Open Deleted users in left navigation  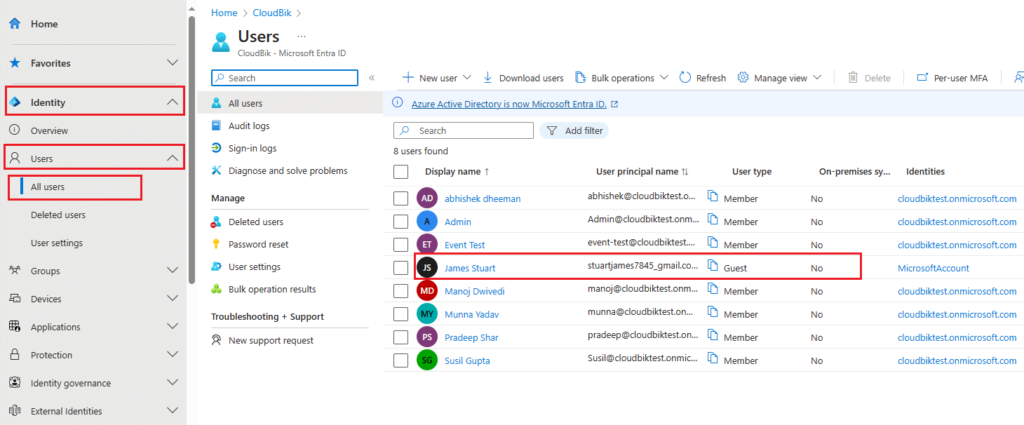pyautogui.click(x=57, y=215)
